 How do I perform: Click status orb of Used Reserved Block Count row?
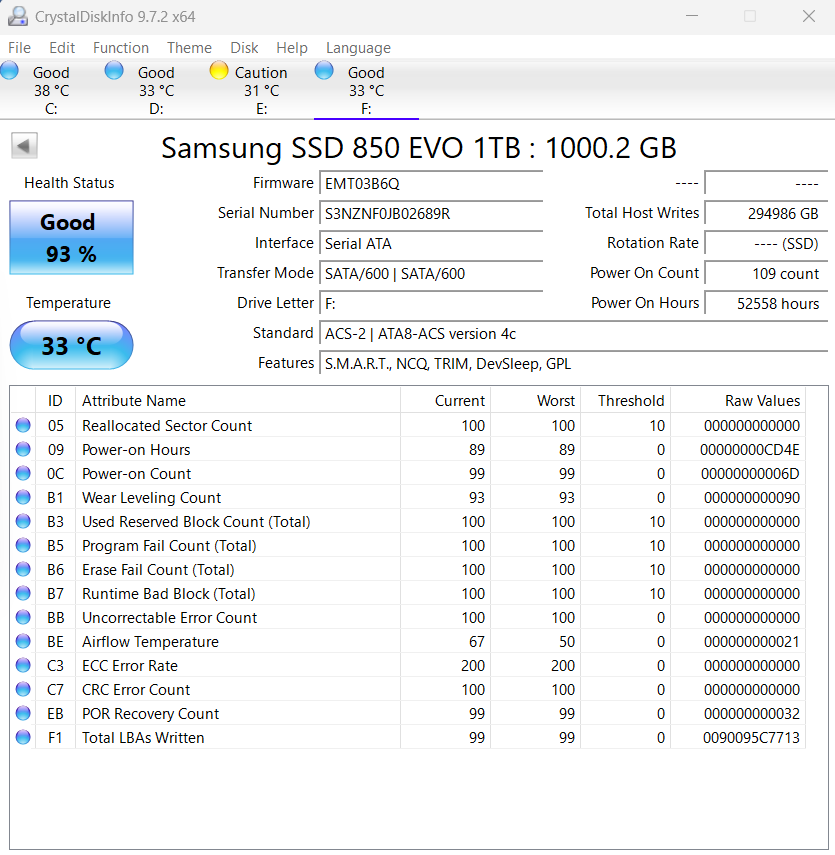23,521
